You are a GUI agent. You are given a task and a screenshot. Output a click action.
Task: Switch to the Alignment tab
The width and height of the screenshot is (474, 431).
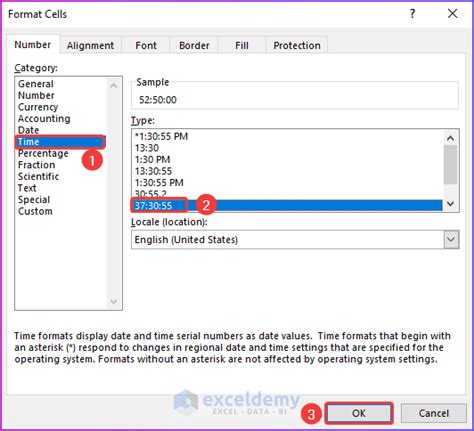point(90,45)
